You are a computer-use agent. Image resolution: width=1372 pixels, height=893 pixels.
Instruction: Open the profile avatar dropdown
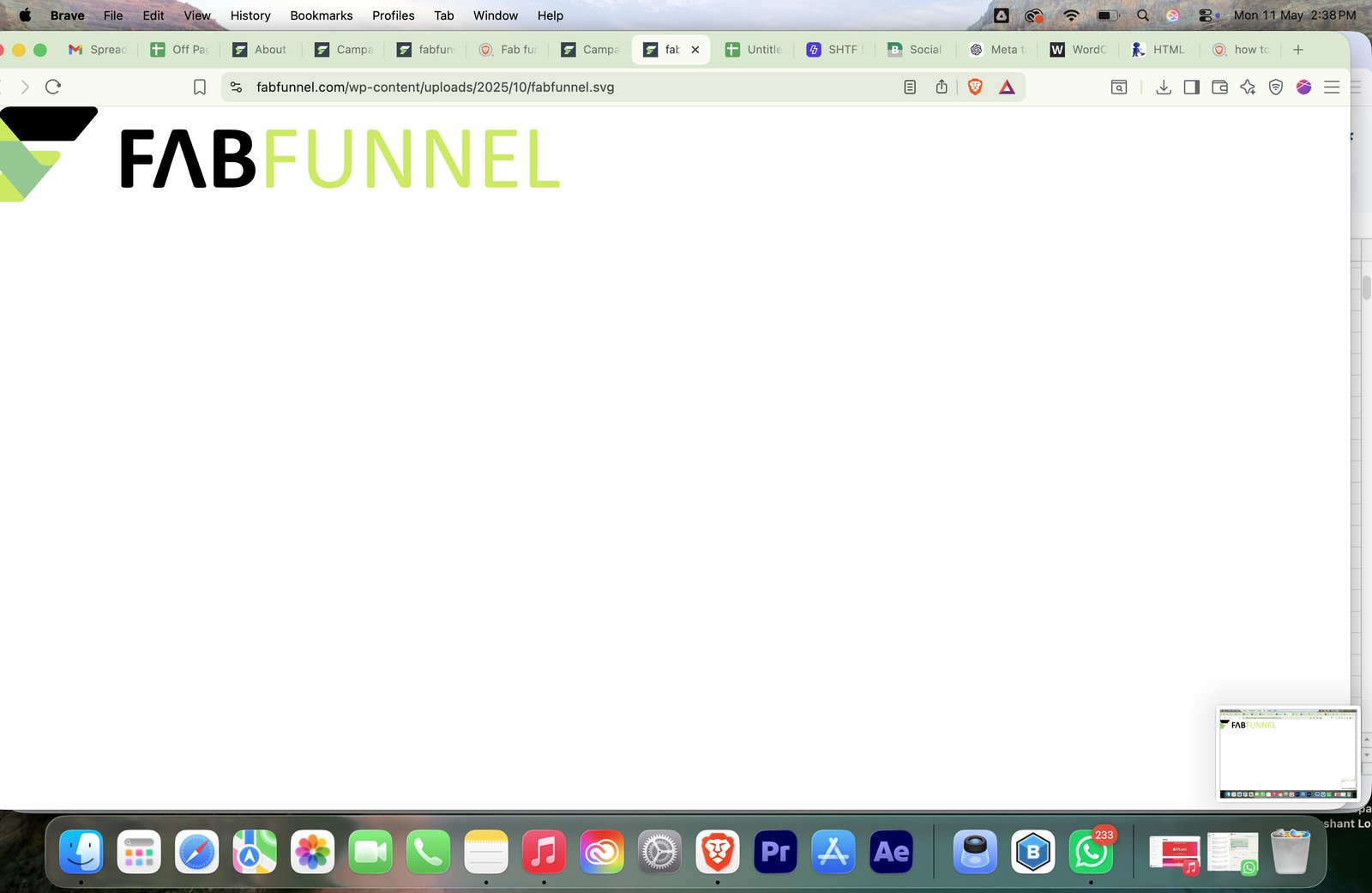[1304, 87]
